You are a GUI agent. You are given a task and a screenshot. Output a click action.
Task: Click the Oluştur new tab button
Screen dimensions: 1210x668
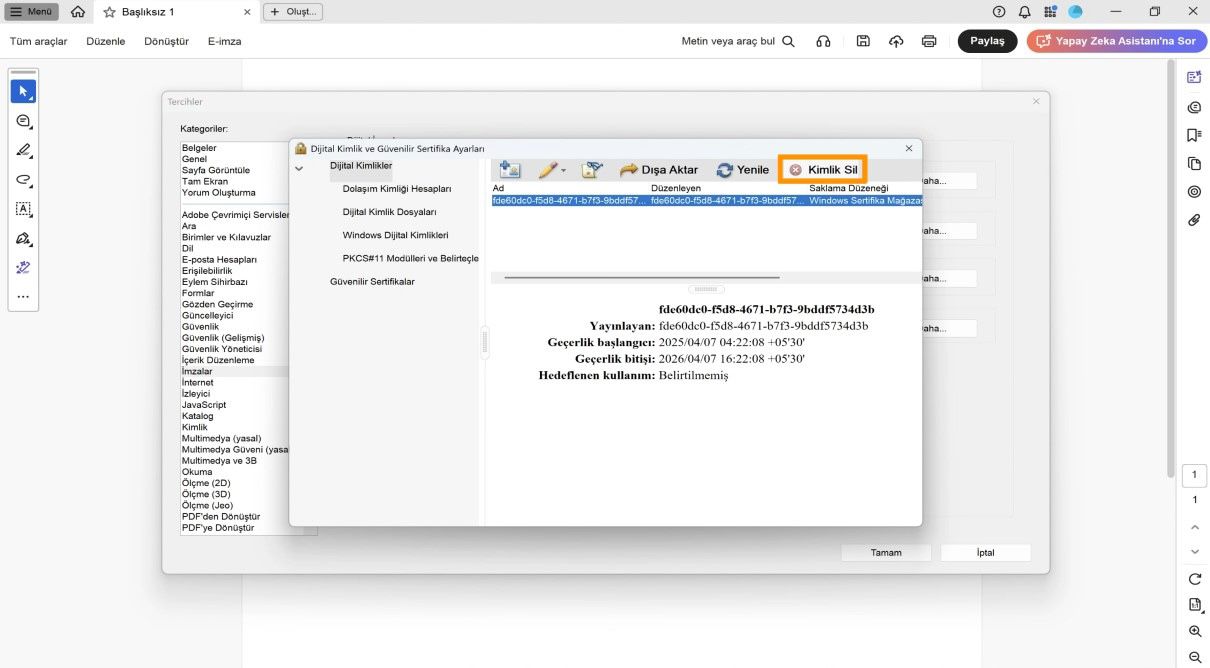pos(293,12)
